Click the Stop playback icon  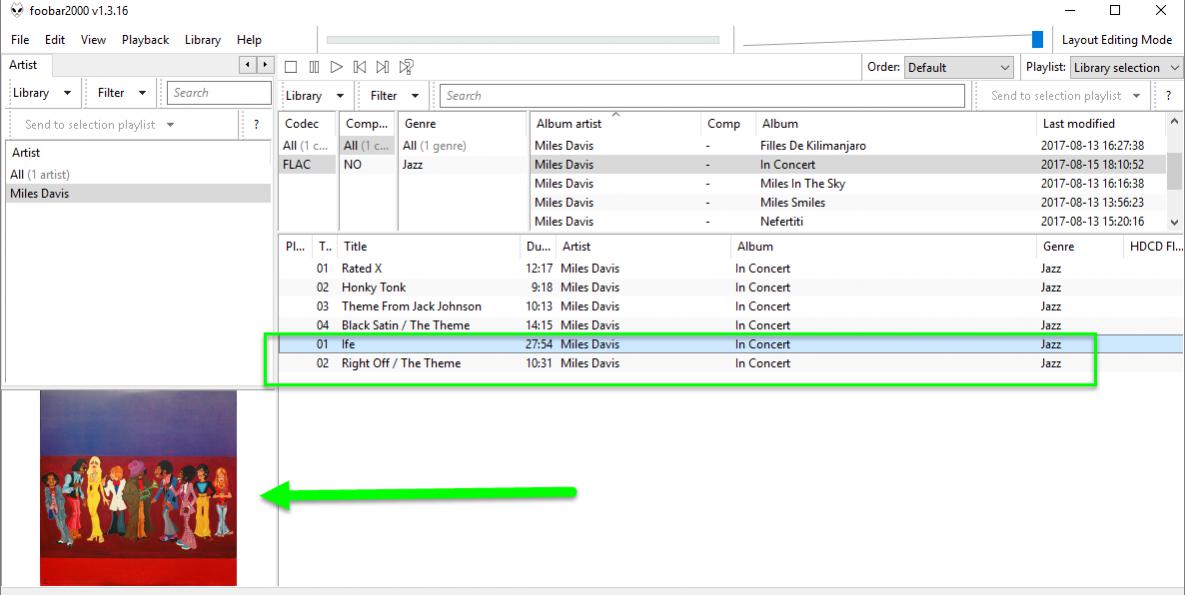point(291,67)
